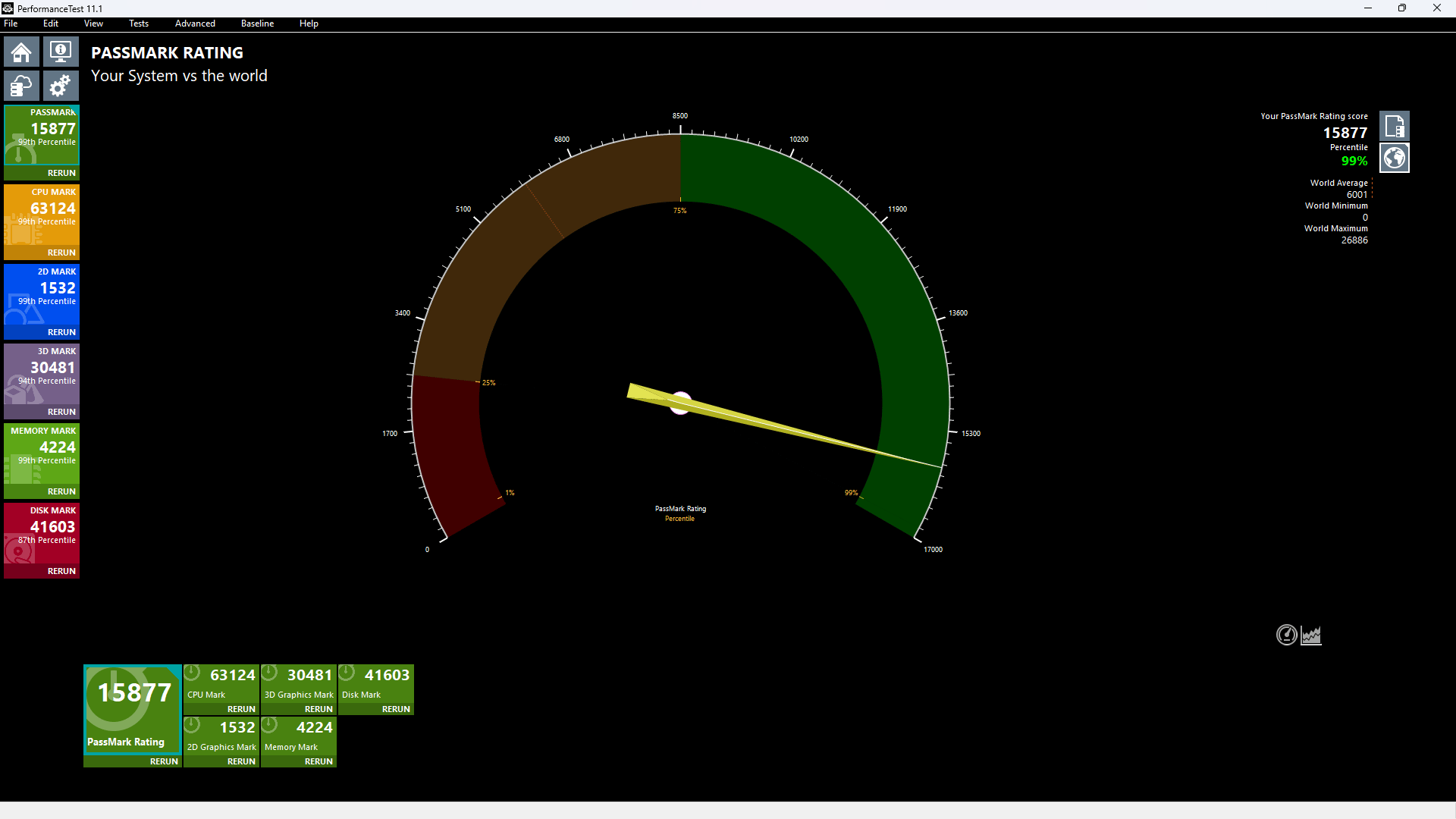Click the bottom CPU Mark 63124 tile
The height and width of the screenshot is (819, 1456).
[221, 683]
